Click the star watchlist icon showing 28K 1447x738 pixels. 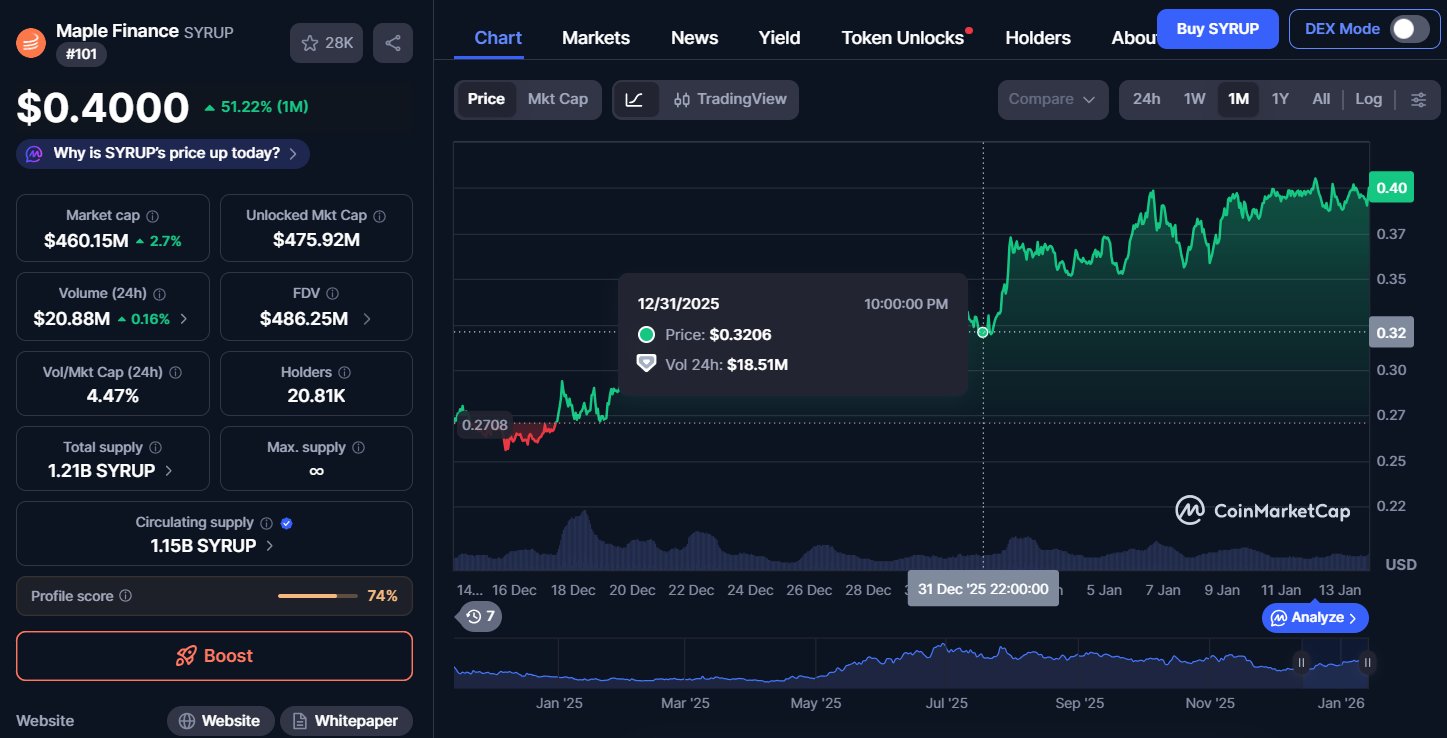click(326, 43)
